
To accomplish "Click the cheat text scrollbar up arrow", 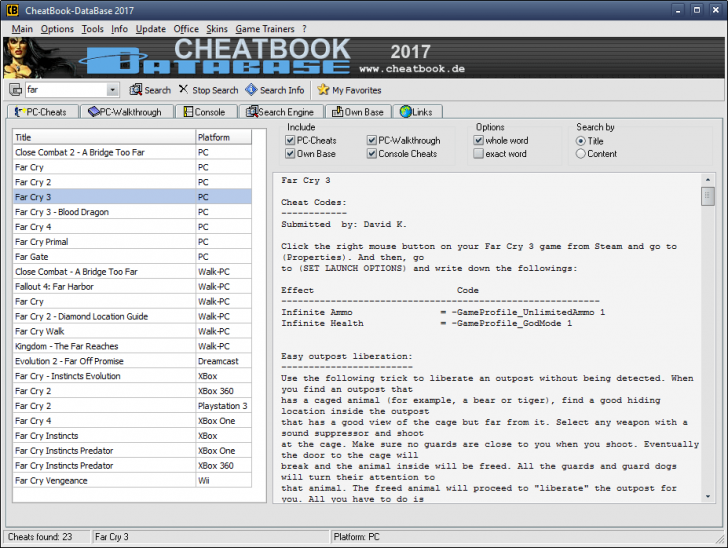I will point(708,179).
